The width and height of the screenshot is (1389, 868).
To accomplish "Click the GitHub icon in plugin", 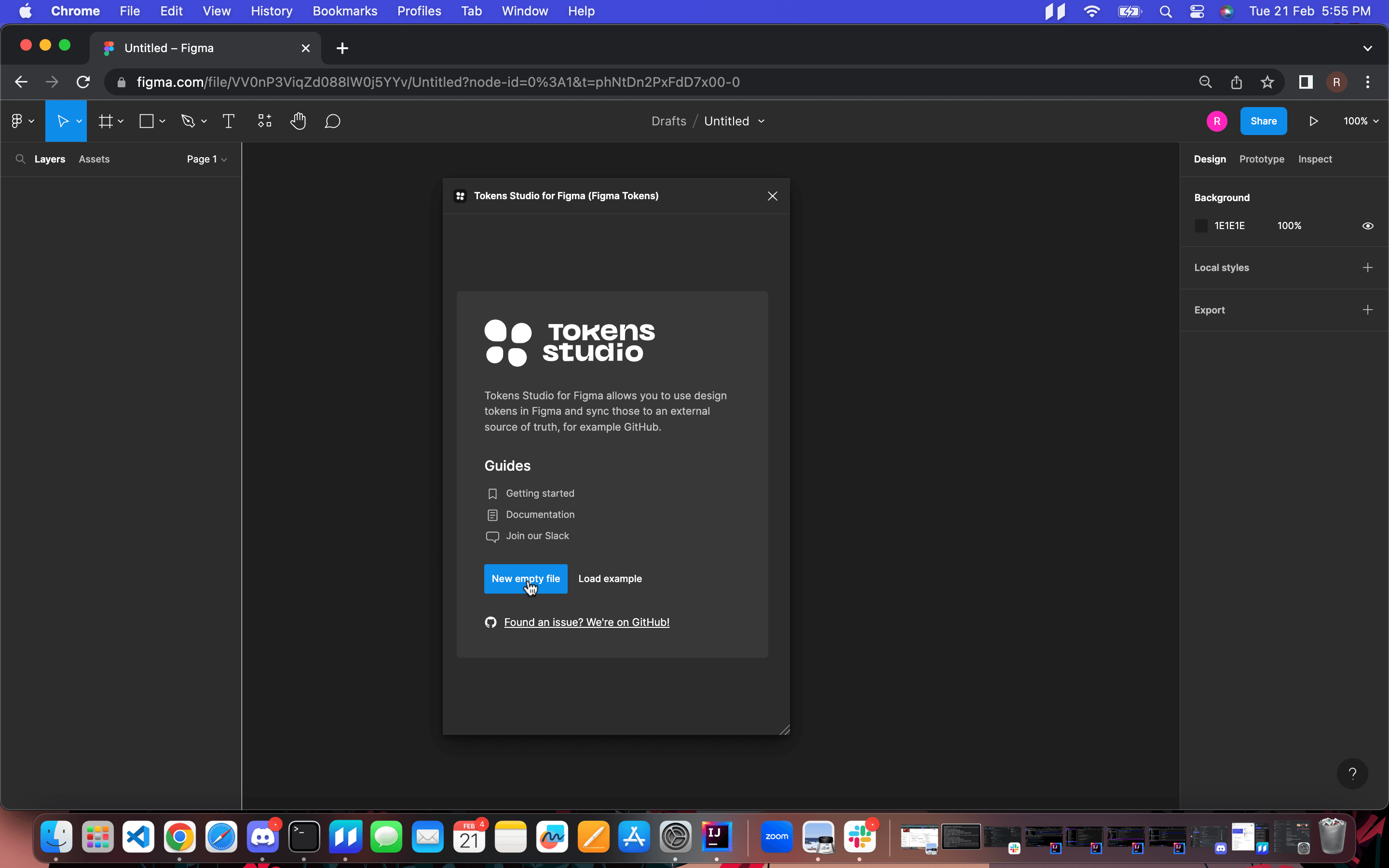I will click(x=491, y=622).
